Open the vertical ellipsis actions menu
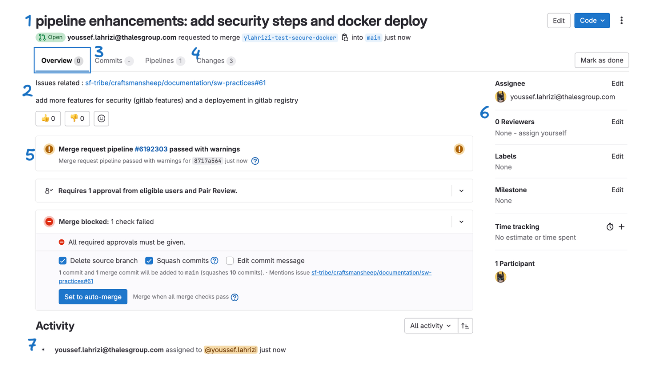 621,20
